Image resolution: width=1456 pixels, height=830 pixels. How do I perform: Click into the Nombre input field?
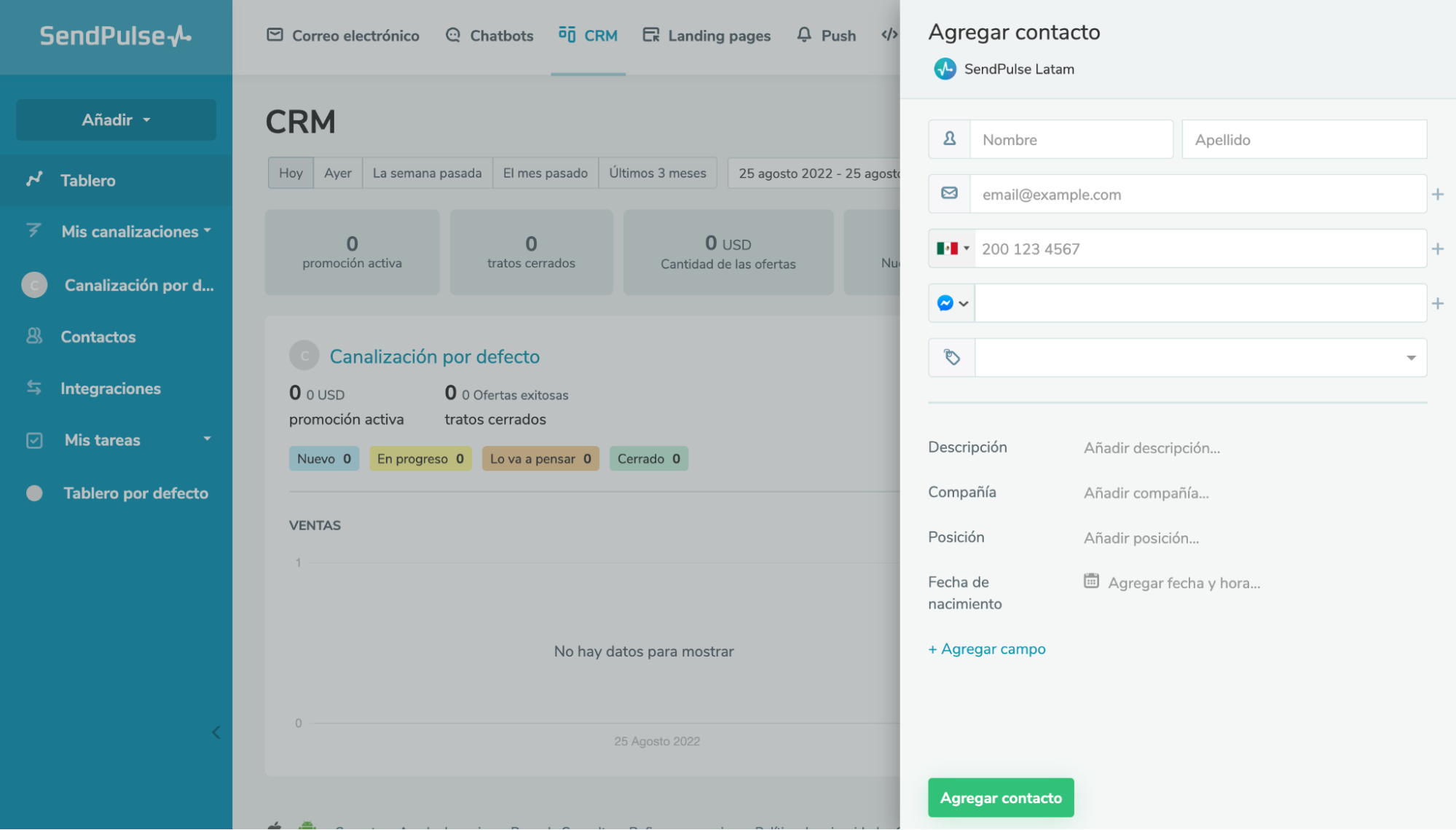[1071, 140]
